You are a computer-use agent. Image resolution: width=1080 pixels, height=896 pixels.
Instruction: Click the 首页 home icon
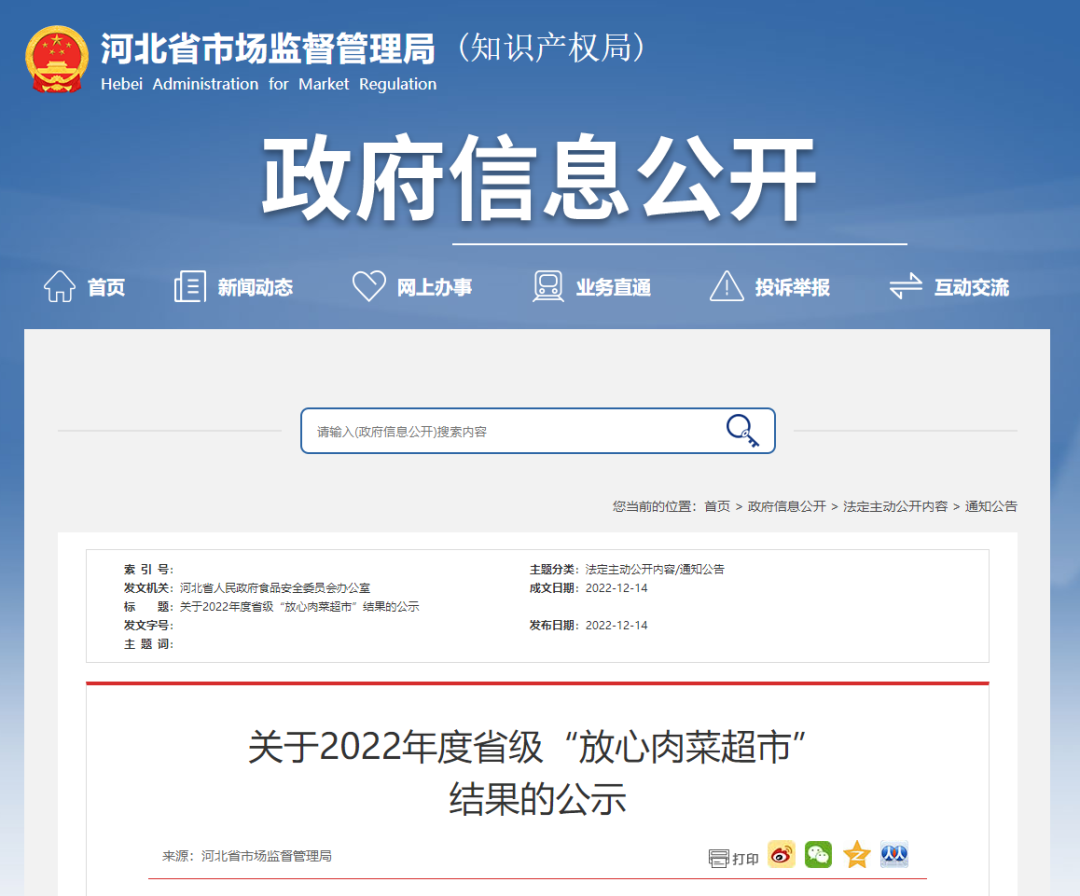[60, 287]
